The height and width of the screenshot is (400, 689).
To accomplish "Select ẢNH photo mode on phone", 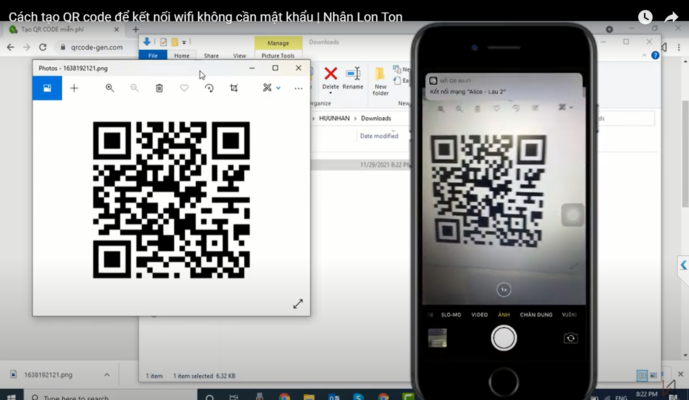I will [x=504, y=315].
